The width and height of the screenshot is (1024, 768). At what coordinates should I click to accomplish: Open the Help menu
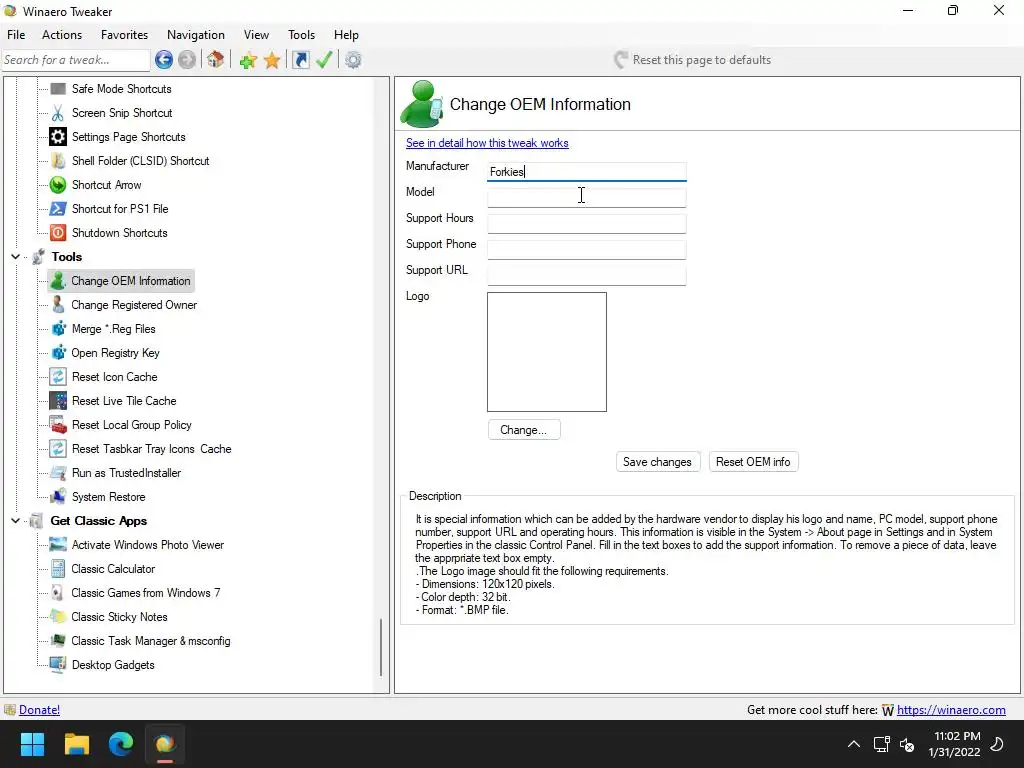[346, 35]
